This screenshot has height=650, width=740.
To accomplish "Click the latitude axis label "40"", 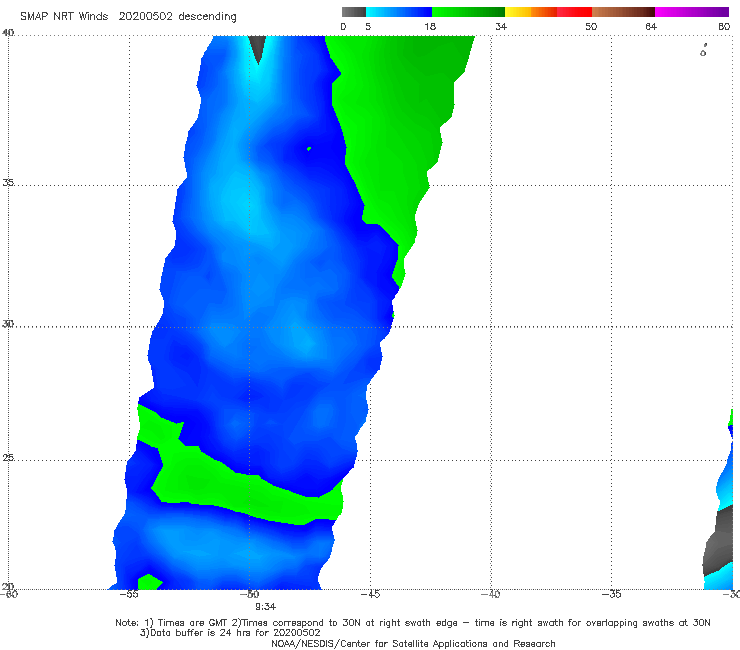I will tap(8, 33).
